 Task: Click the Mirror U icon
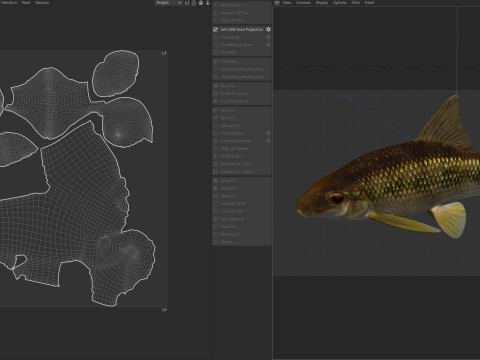coord(215,110)
